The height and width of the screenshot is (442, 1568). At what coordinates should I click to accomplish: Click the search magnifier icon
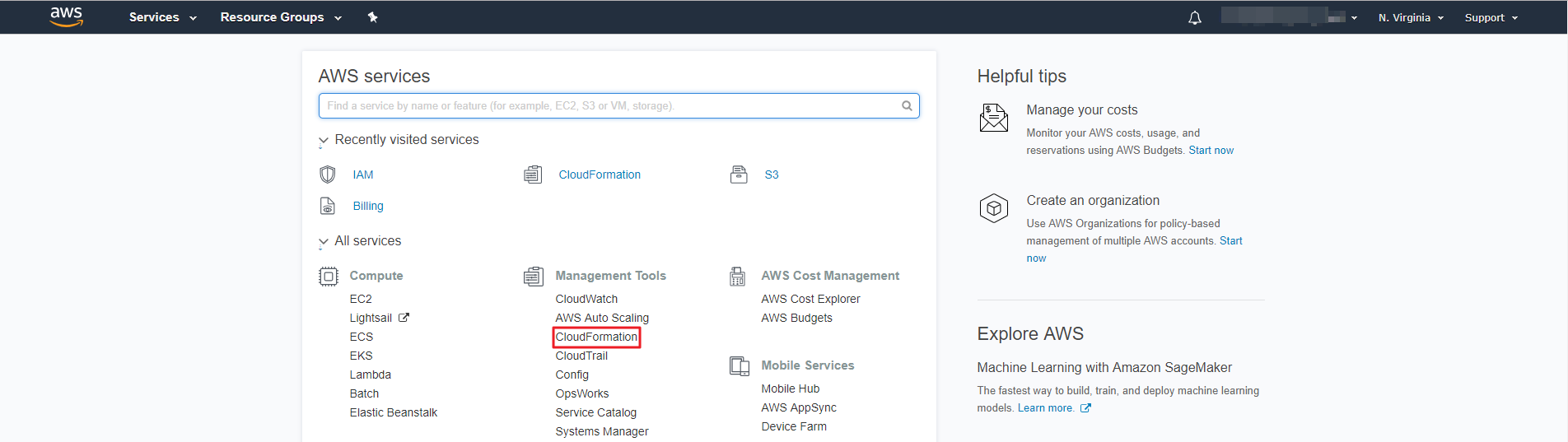(907, 105)
